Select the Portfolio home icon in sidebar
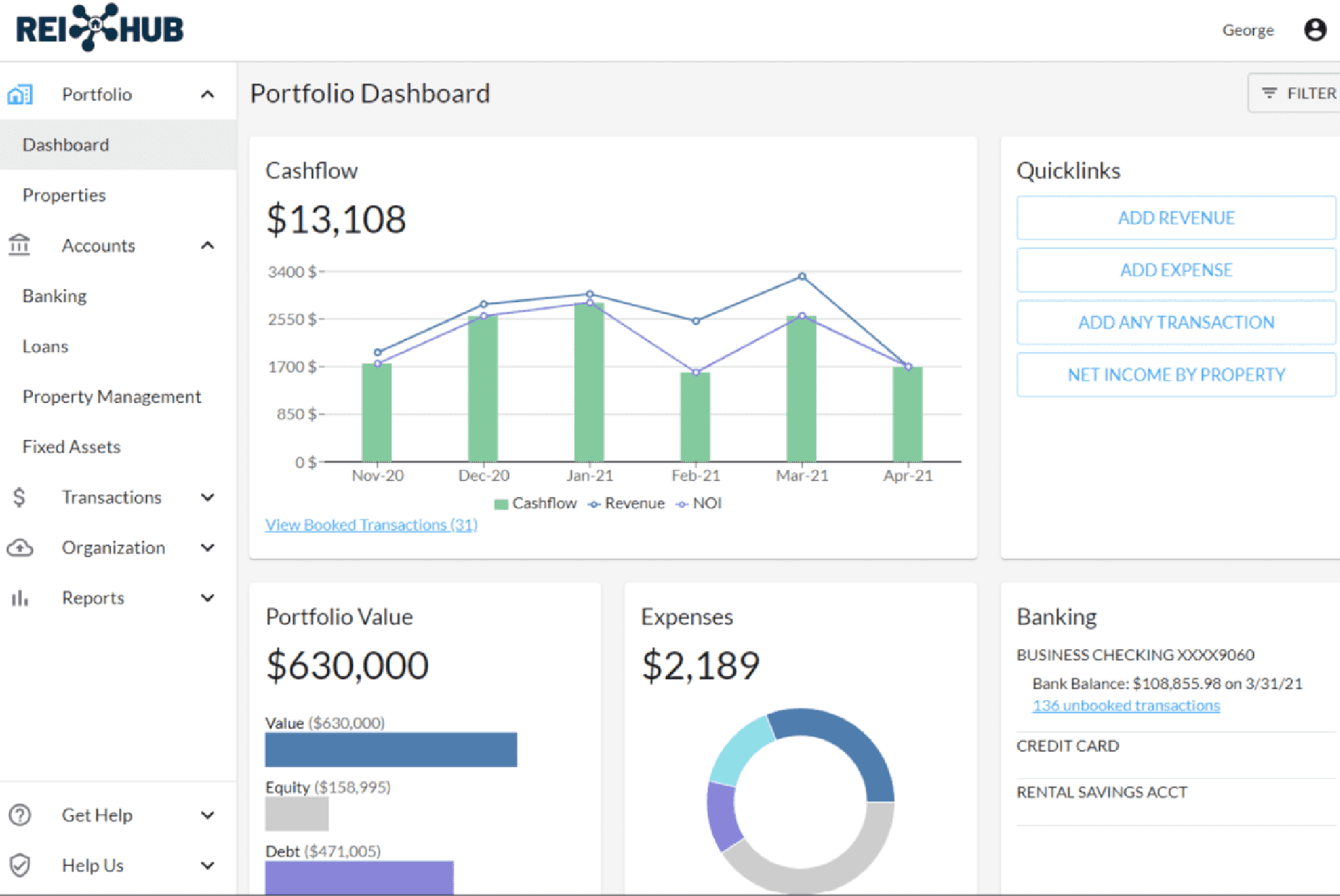The image size is (1340, 896). coord(20,93)
